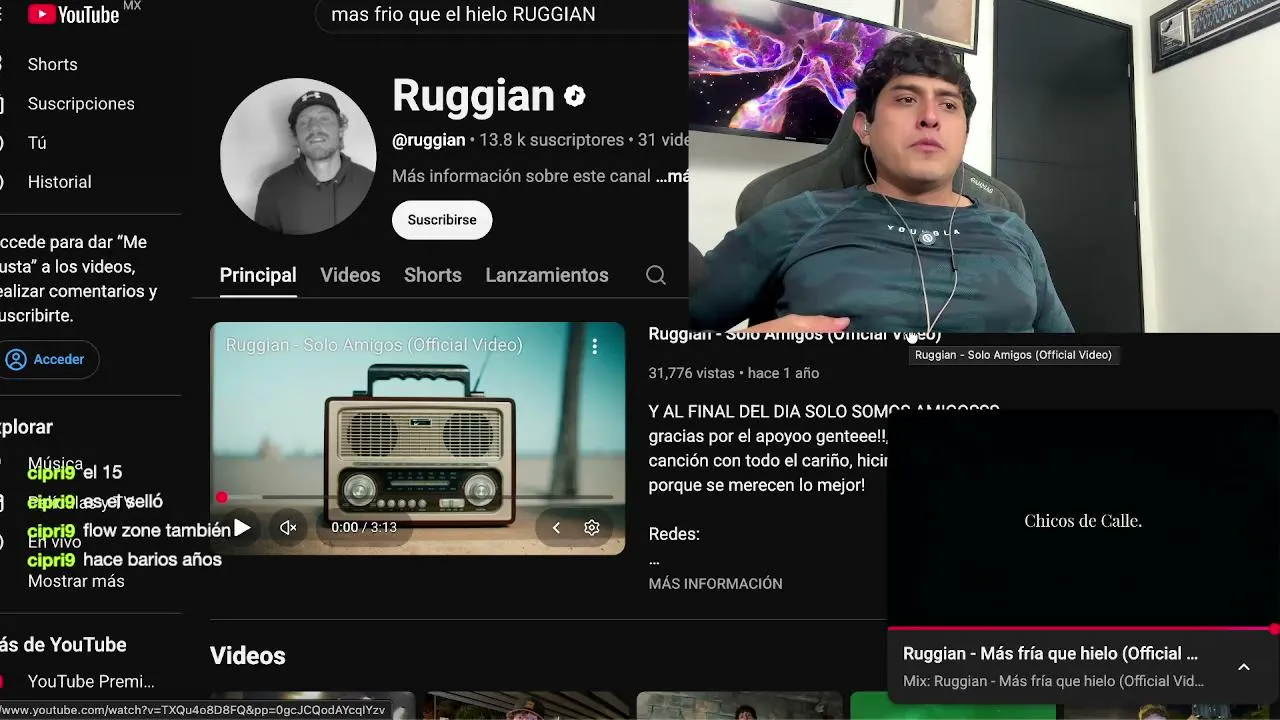This screenshot has width=1280, height=720.
Task: Open the three-dot menu on the featured video
Action: click(595, 346)
